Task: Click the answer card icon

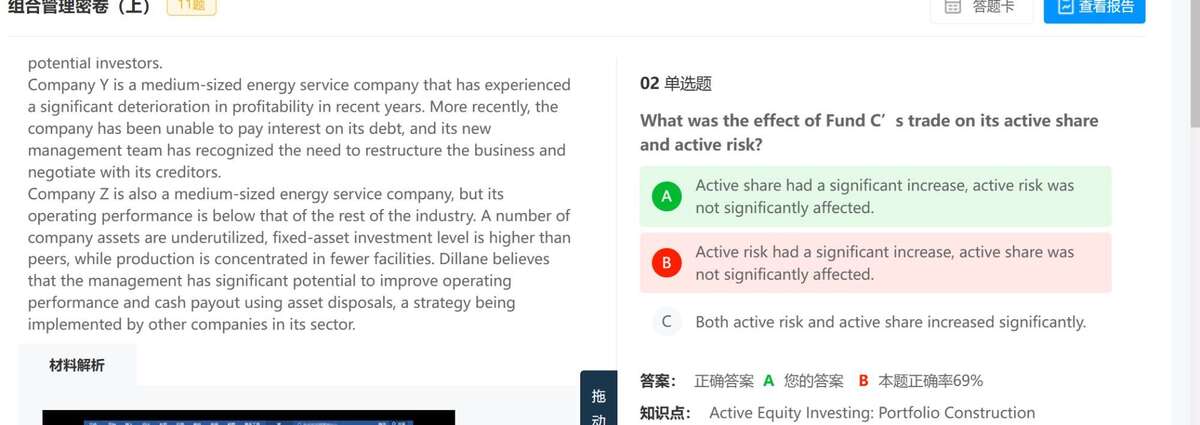Action: 953,7
